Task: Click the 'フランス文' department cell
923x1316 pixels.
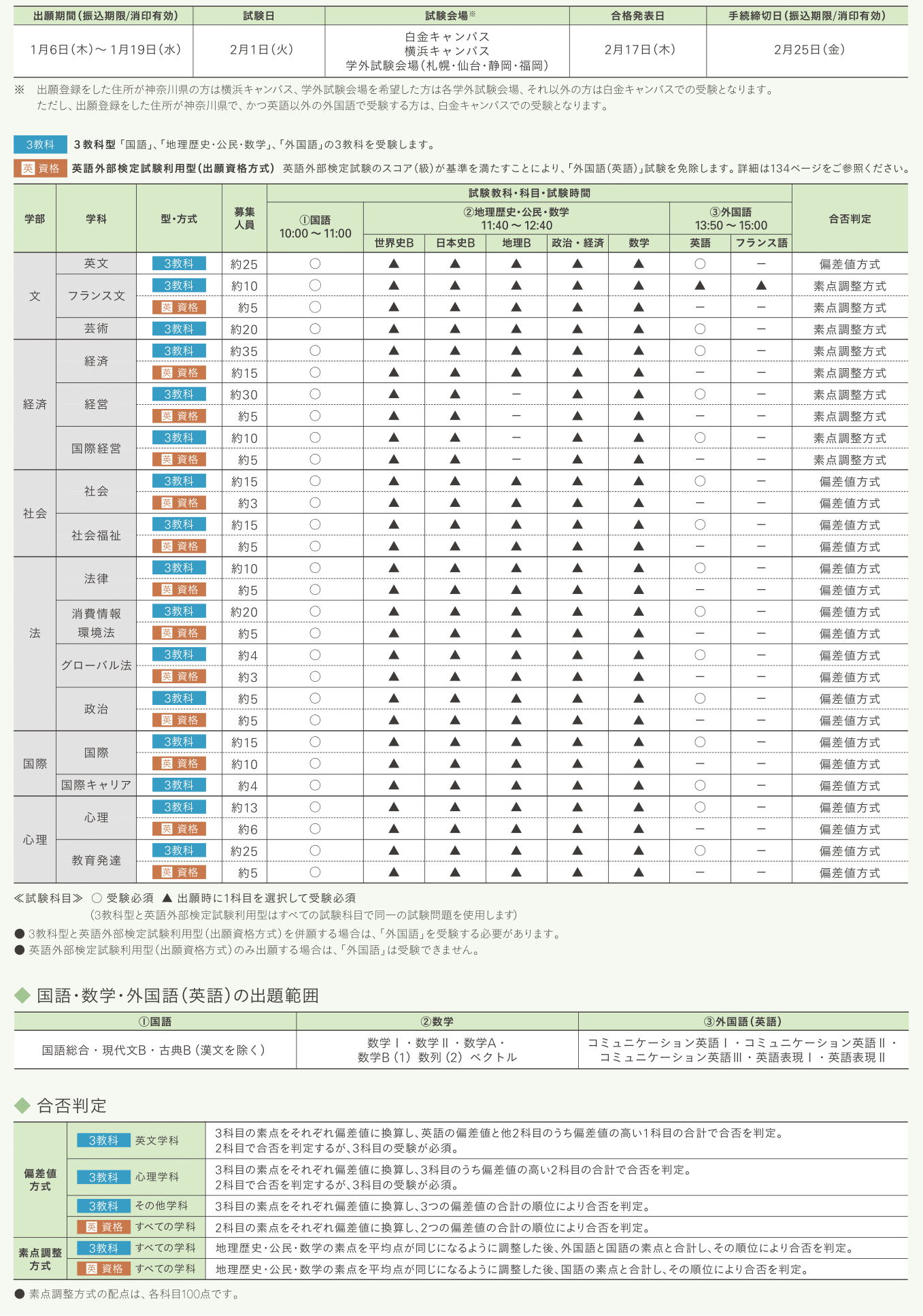Action: 96,296
